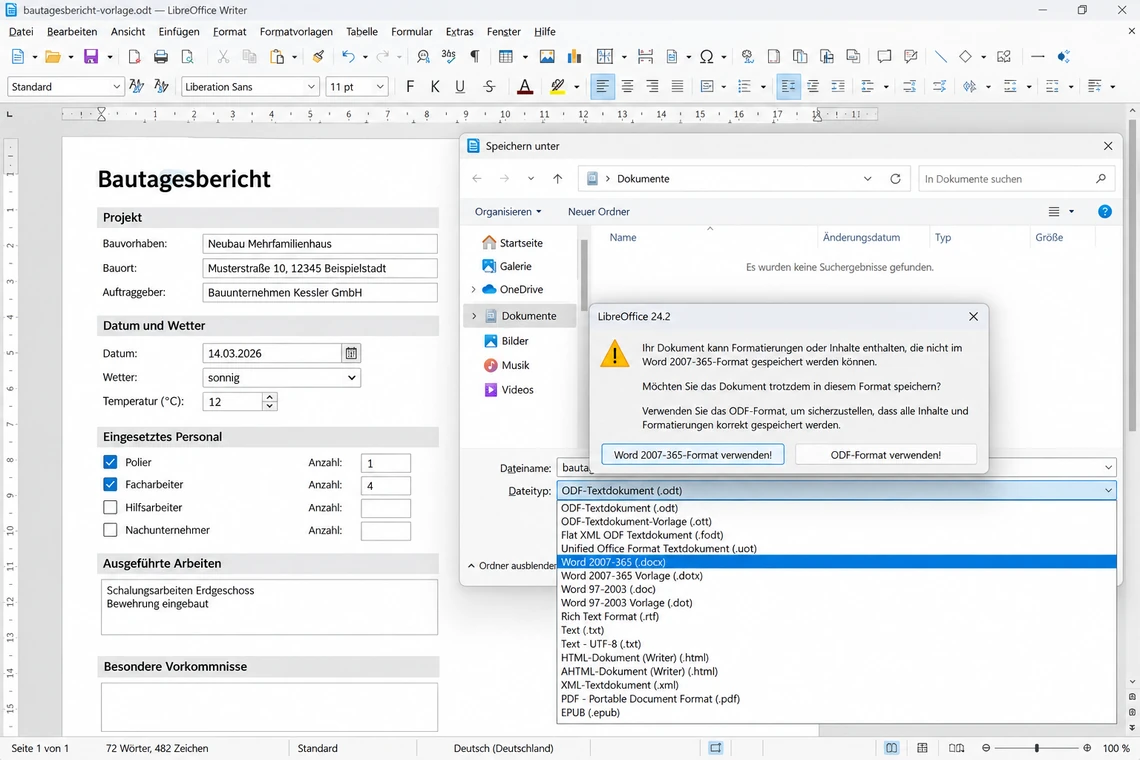The width and height of the screenshot is (1140, 760).
Task: Open the Formatvorlagen menu
Action: (296, 31)
